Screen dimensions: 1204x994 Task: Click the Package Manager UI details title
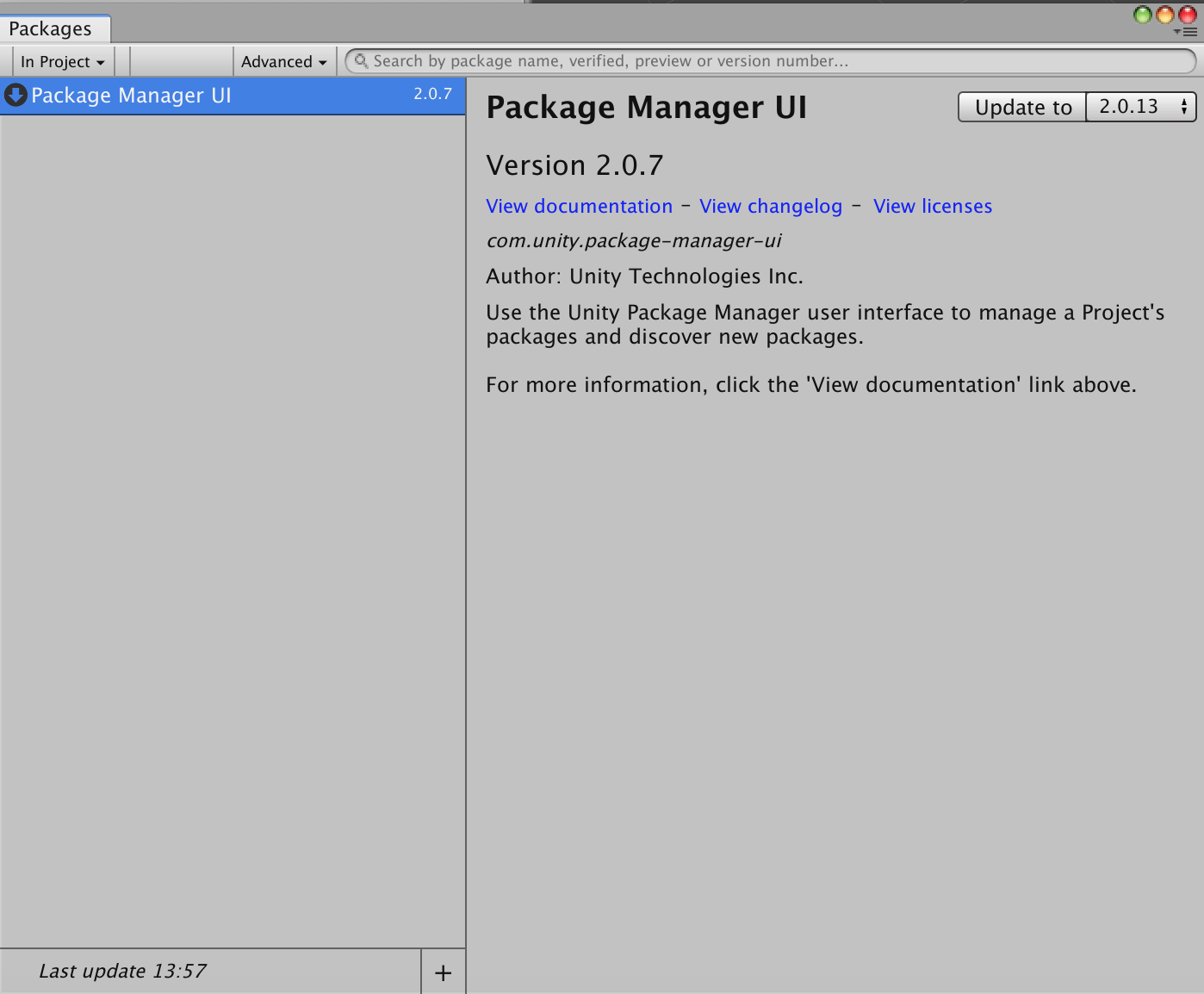(x=647, y=108)
